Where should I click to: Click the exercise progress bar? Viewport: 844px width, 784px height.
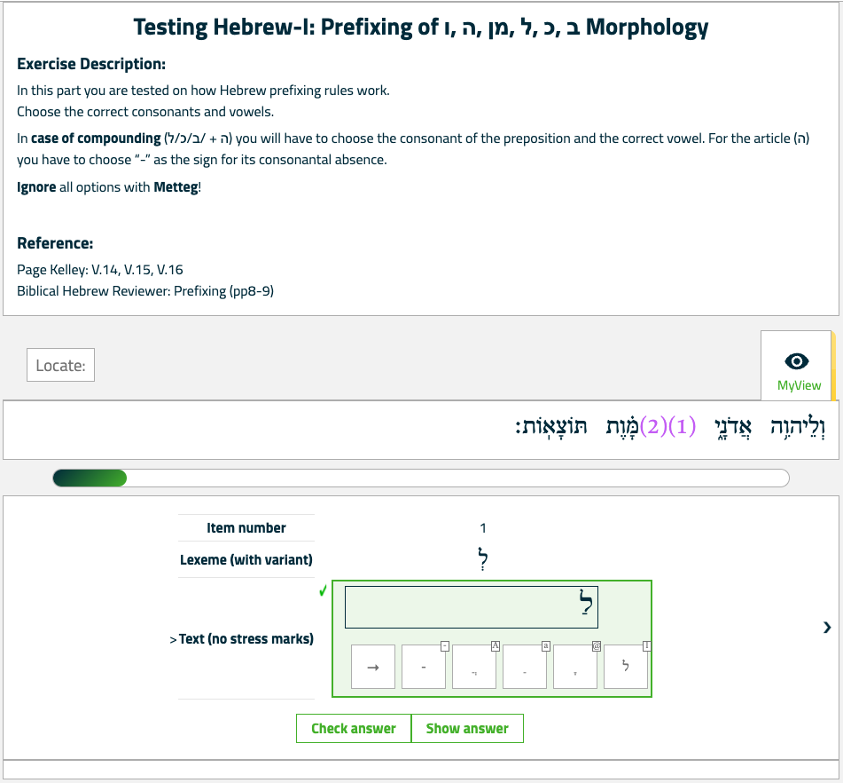(421, 478)
